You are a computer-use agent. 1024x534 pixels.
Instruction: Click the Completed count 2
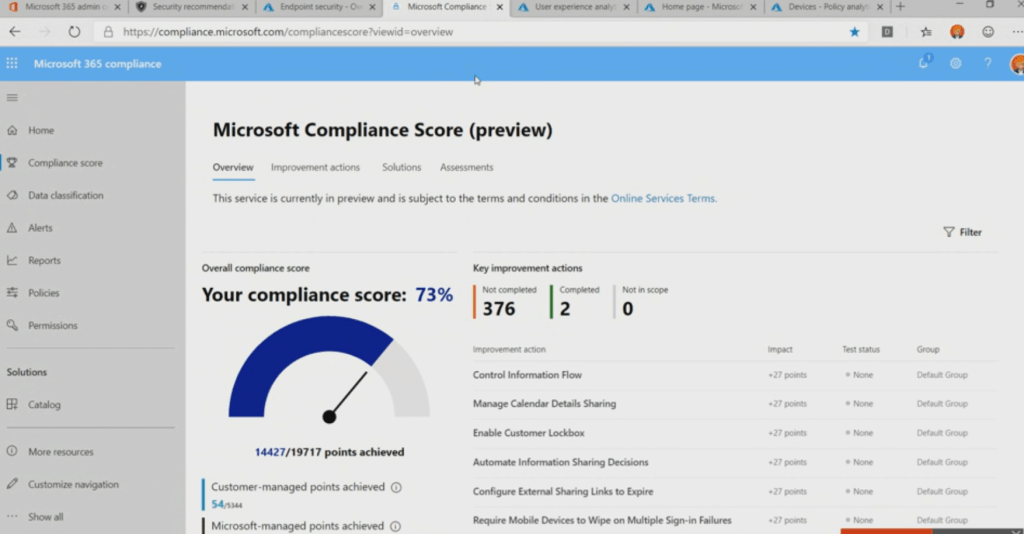565,308
